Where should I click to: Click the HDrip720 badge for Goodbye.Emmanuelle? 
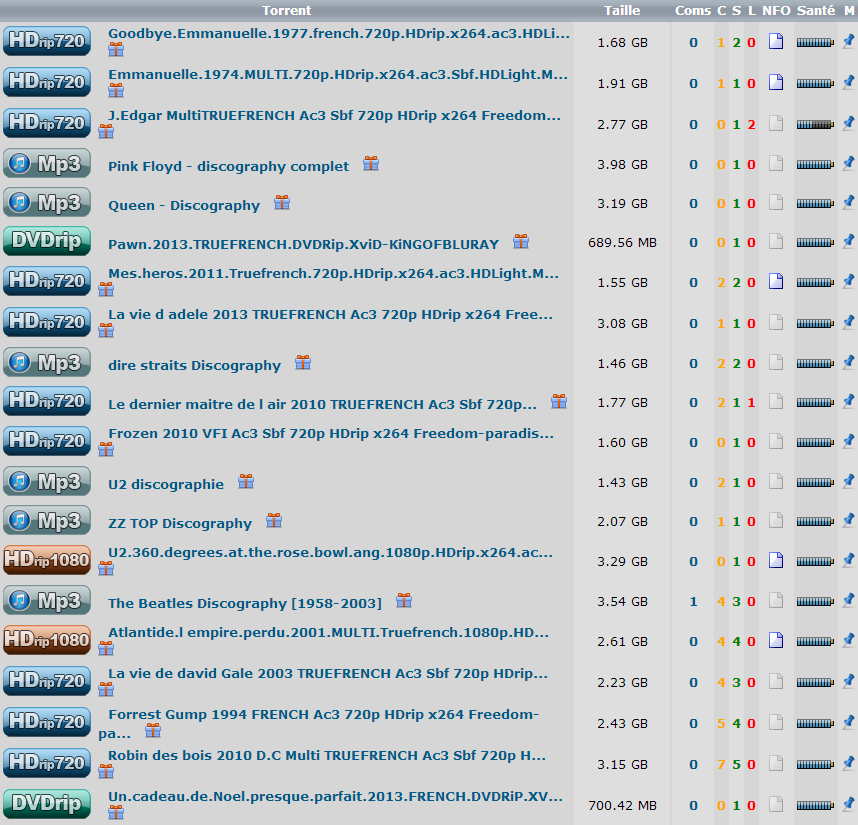coord(47,41)
